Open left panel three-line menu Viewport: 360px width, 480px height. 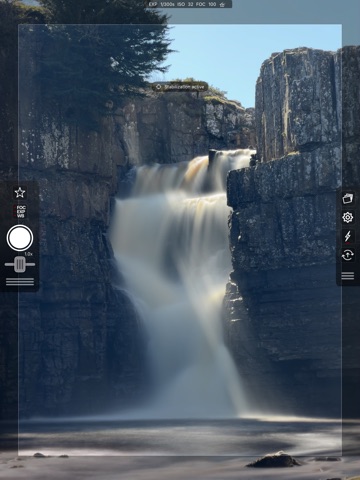click(20, 282)
